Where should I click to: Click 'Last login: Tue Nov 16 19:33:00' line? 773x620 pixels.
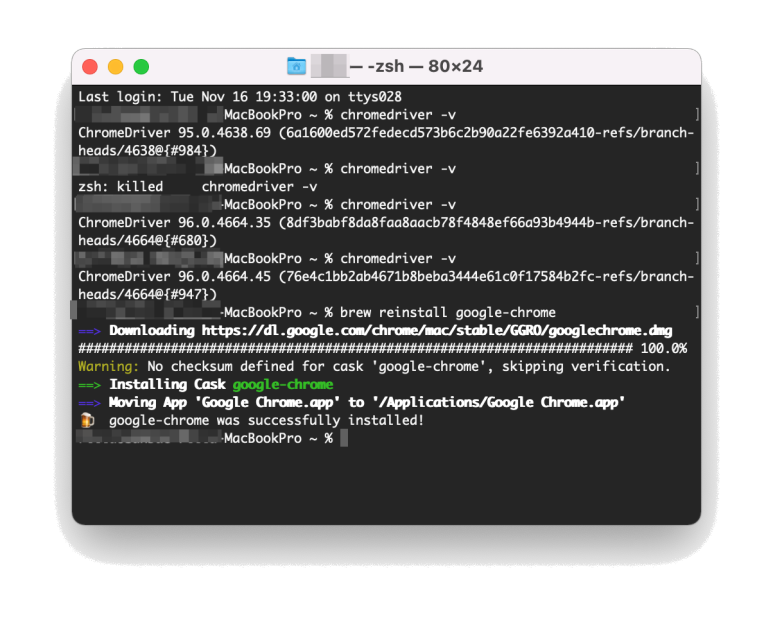pyautogui.click(x=240, y=97)
